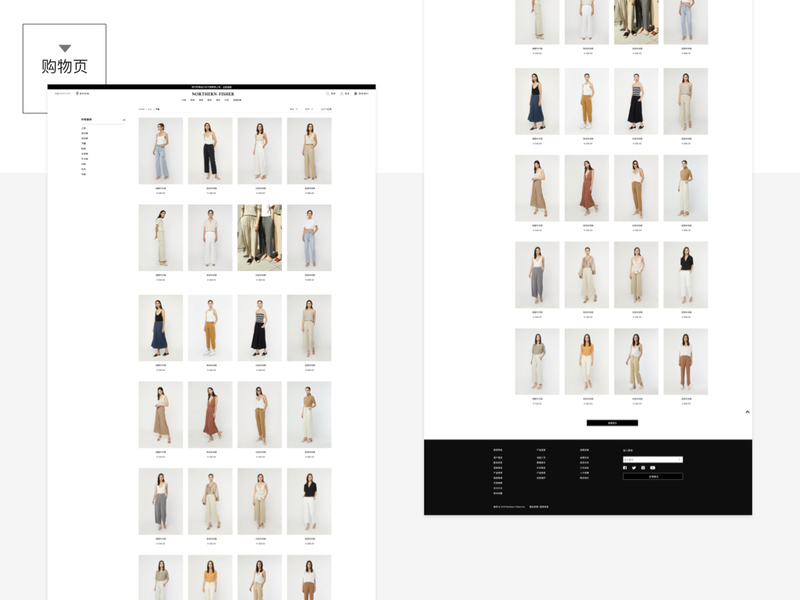Open the Facebook icon in footer

click(625, 468)
